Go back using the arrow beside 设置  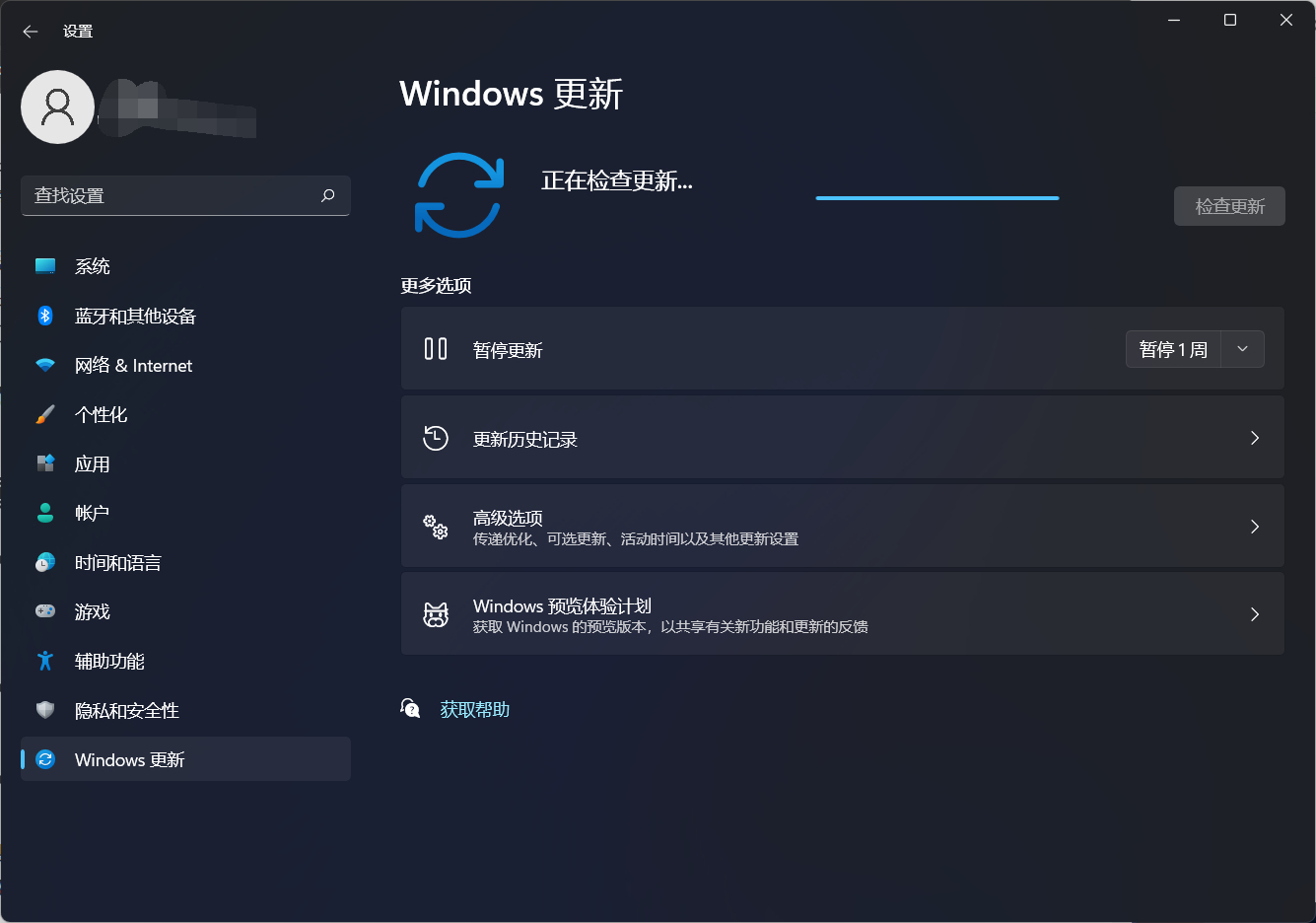click(x=31, y=32)
